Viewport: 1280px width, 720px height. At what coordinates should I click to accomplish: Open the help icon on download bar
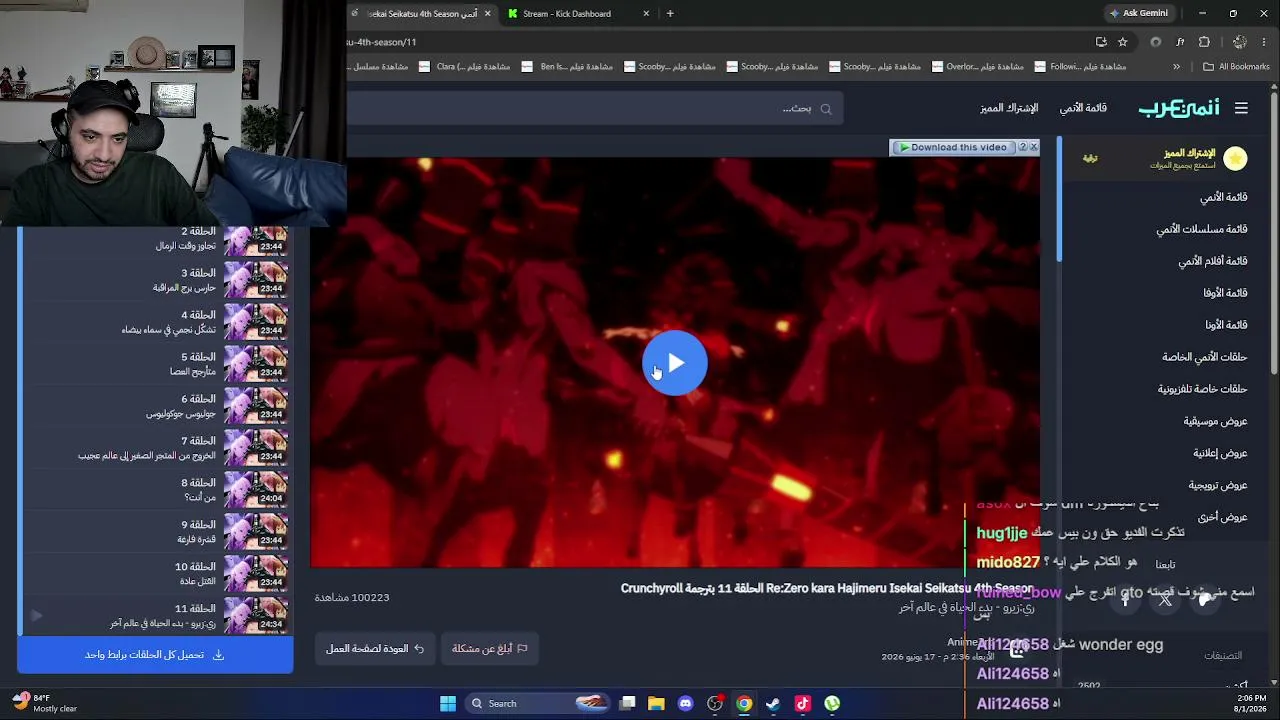click(x=1023, y=147)
